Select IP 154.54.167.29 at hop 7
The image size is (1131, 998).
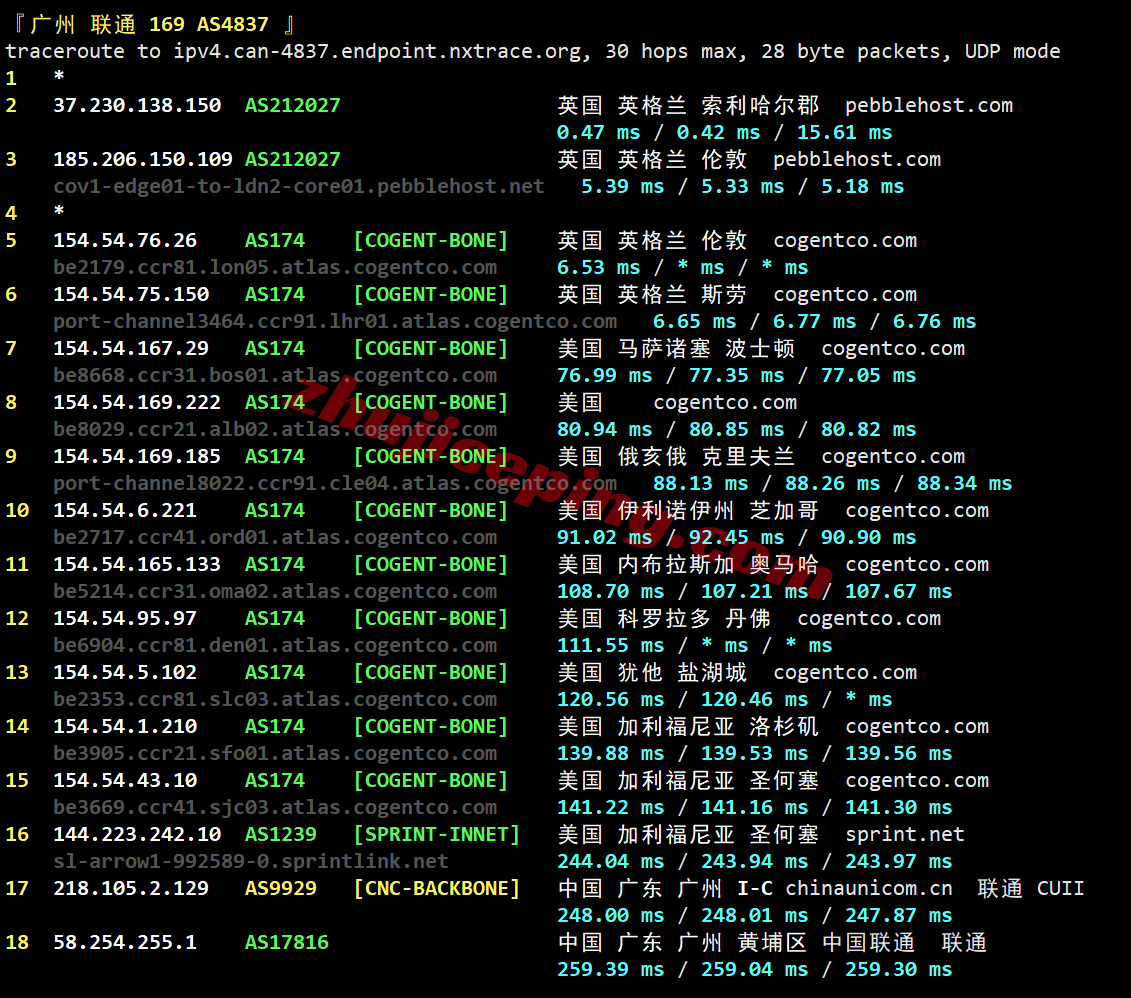[x=131, y=348]
